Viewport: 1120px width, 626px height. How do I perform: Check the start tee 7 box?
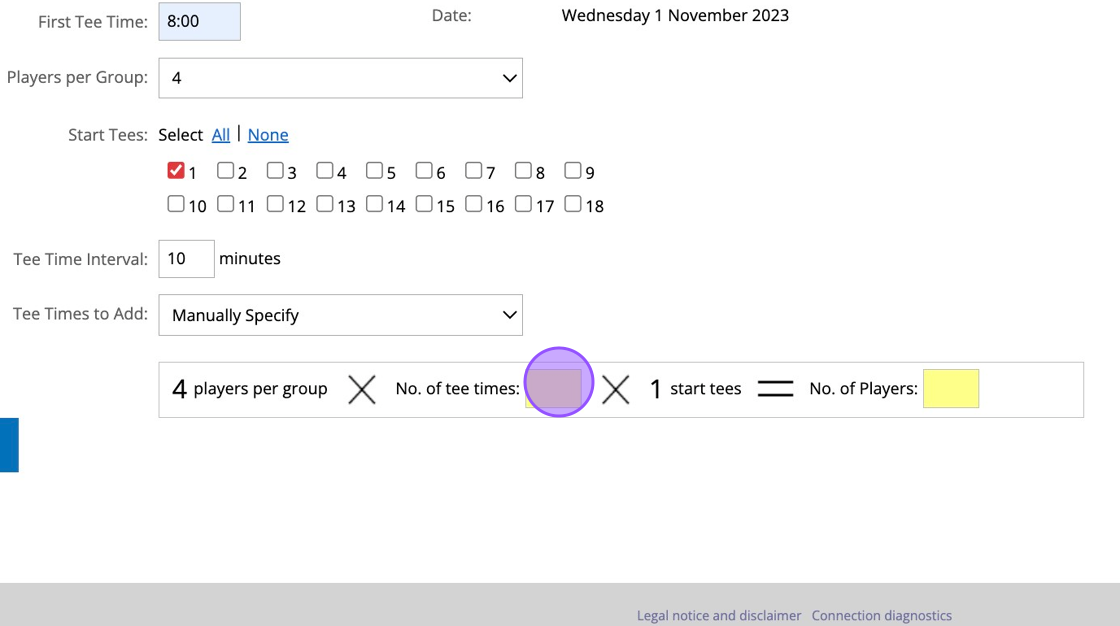point(474,171)
